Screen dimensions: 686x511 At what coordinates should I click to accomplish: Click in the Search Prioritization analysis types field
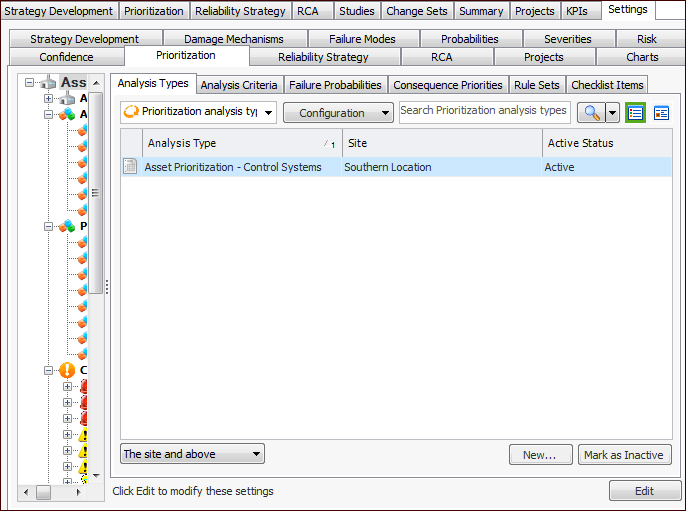point(485,111)
